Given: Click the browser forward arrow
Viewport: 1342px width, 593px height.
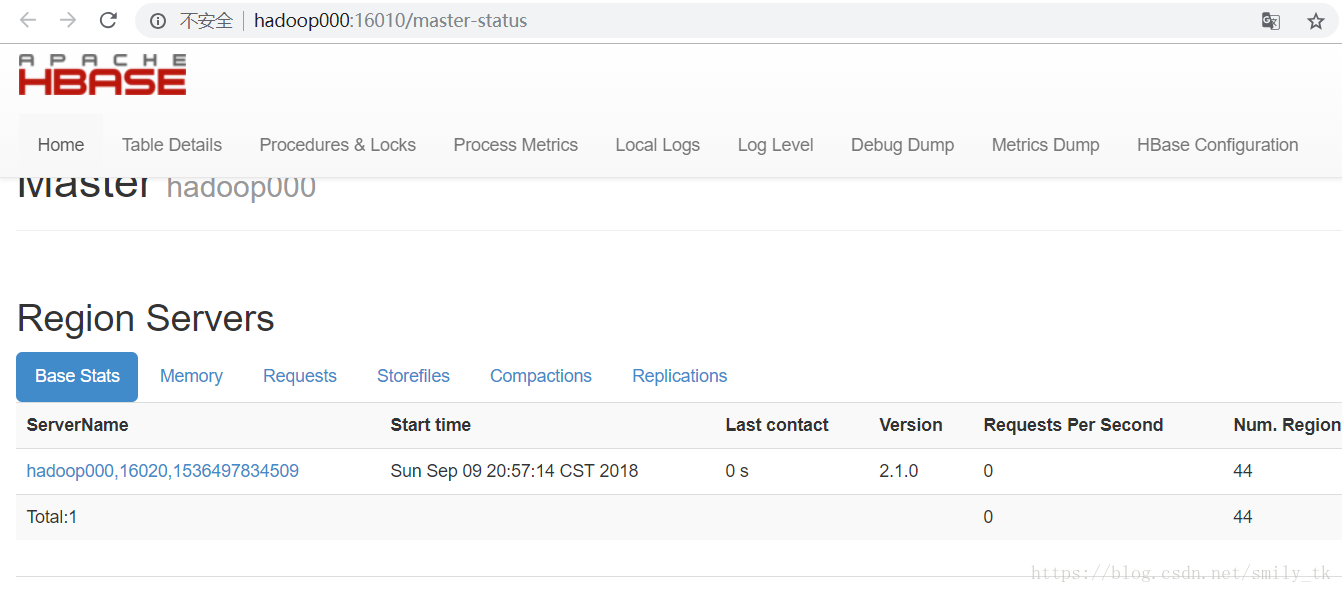Looking at the screenshot, I should [x=68, y=20].
